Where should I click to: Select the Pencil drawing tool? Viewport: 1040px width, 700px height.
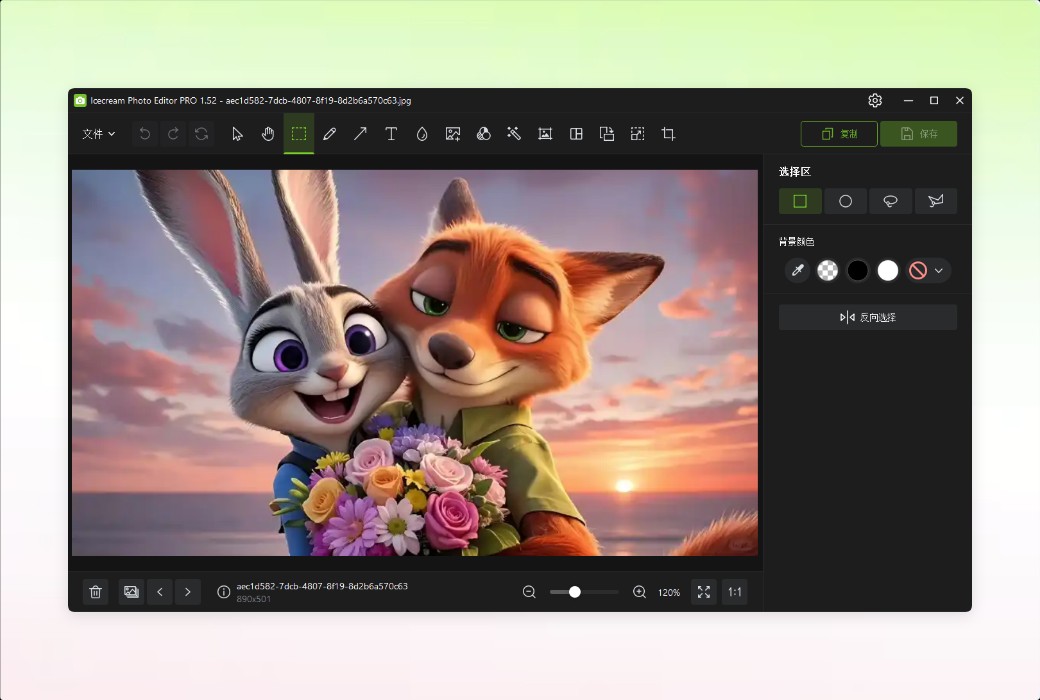(330, 133)
